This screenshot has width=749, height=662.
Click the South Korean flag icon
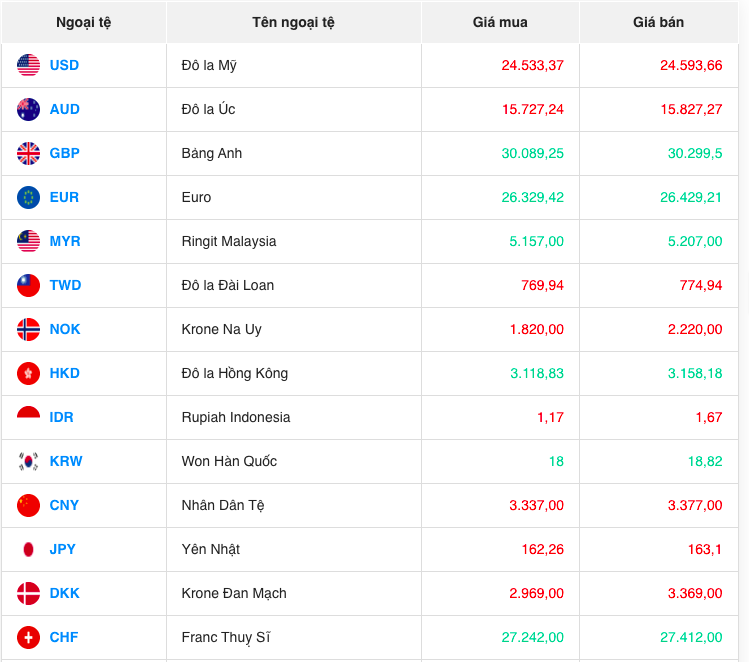(x=28, y=461)
